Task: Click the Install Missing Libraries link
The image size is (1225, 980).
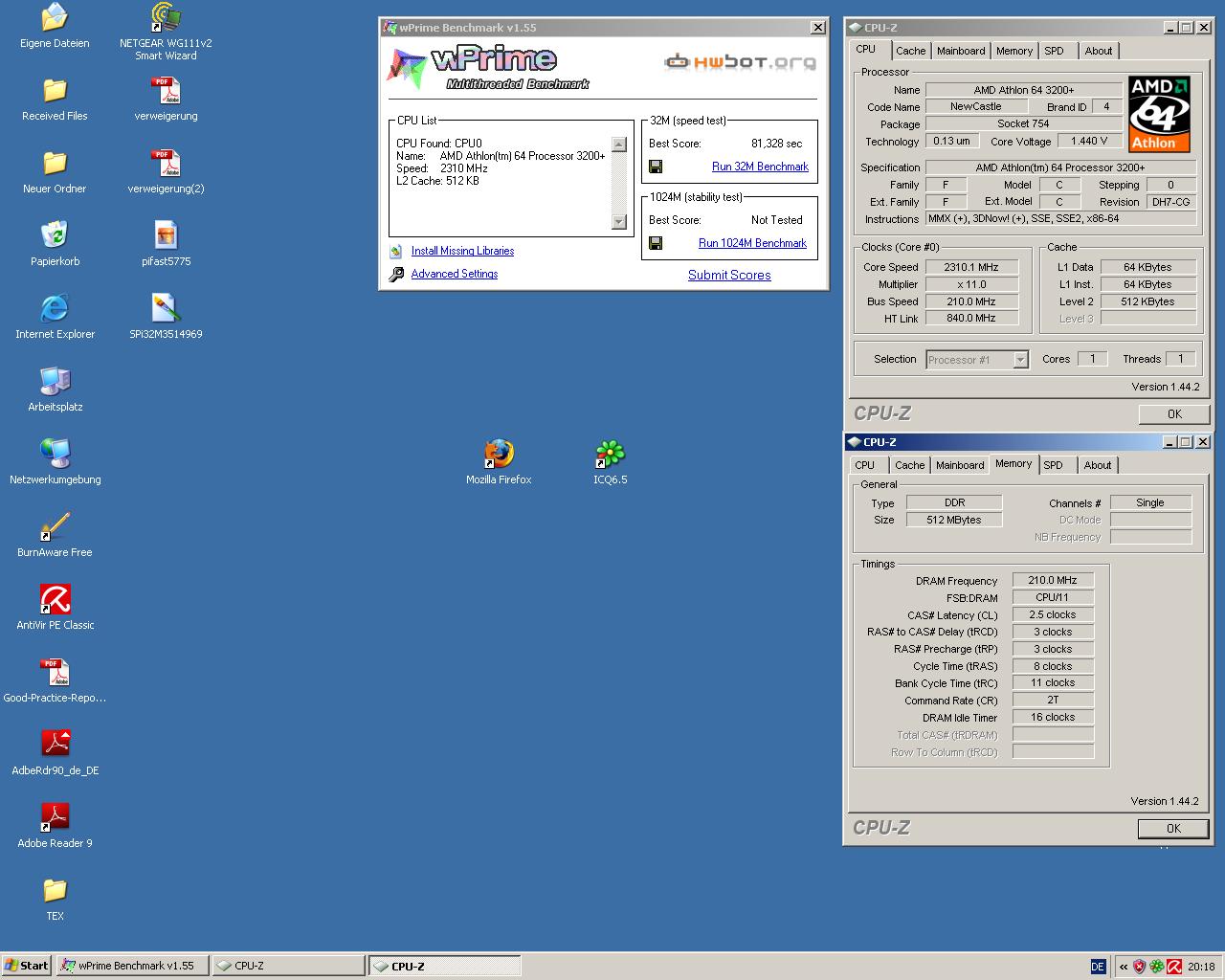Action: pos(462,251)
